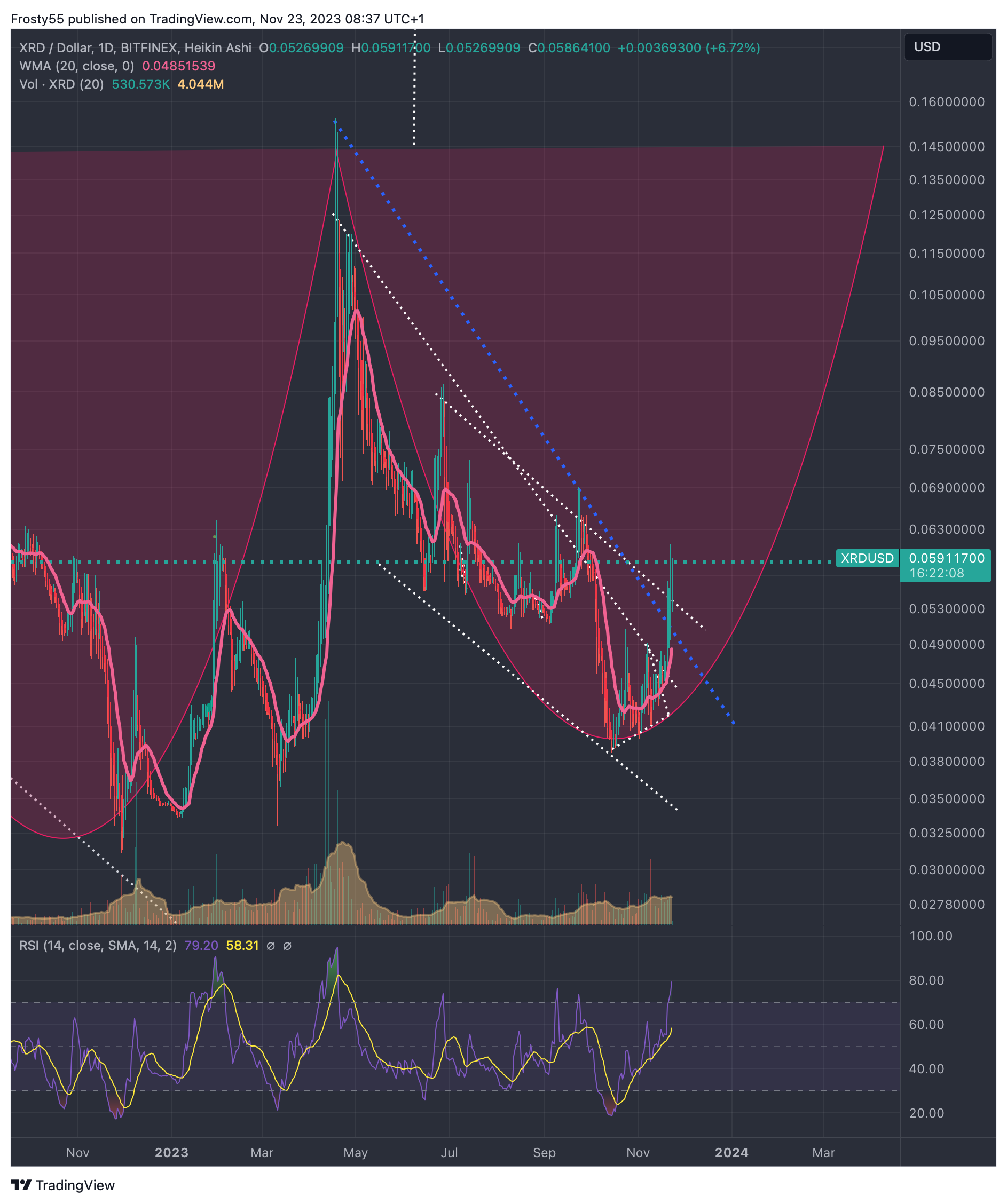The image size is (1007, 1204).
Task: Click the 0.03000000 price axis label
Action: [x=947, y=870]
